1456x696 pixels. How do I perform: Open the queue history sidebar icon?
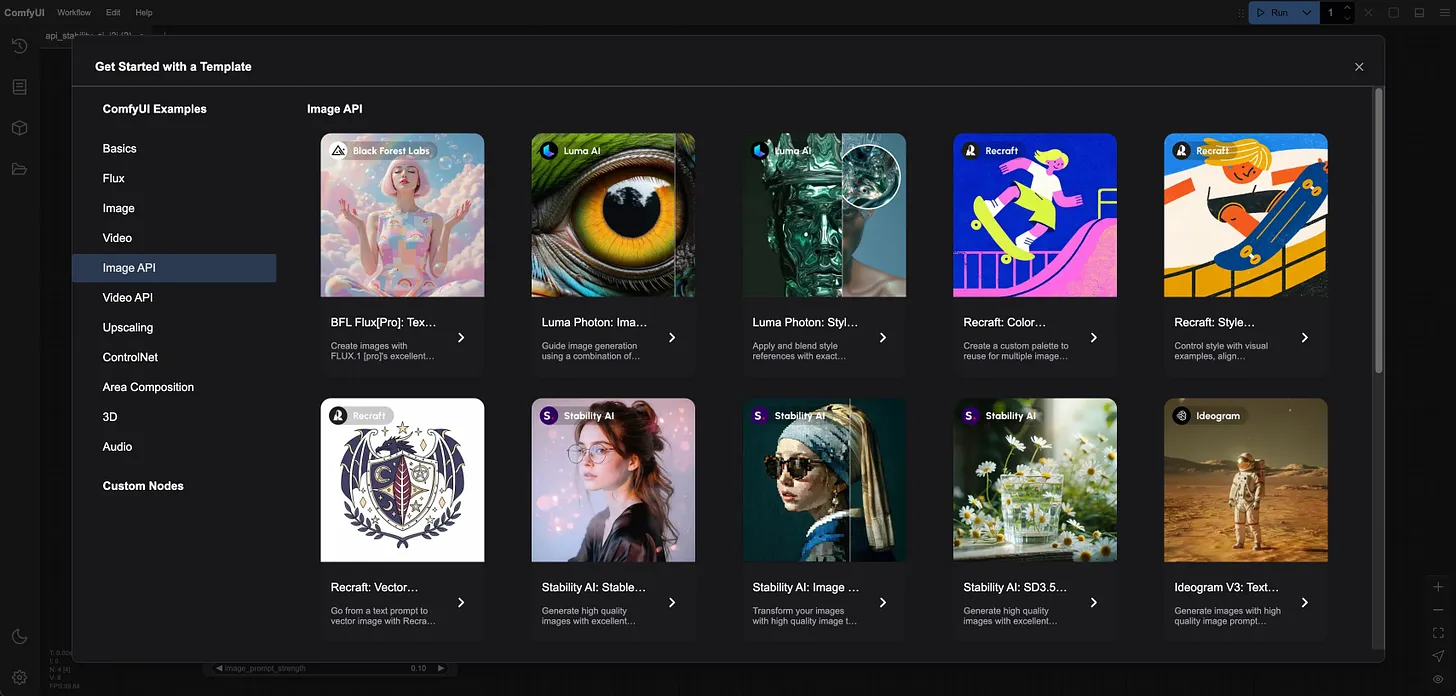pos(19,46)
